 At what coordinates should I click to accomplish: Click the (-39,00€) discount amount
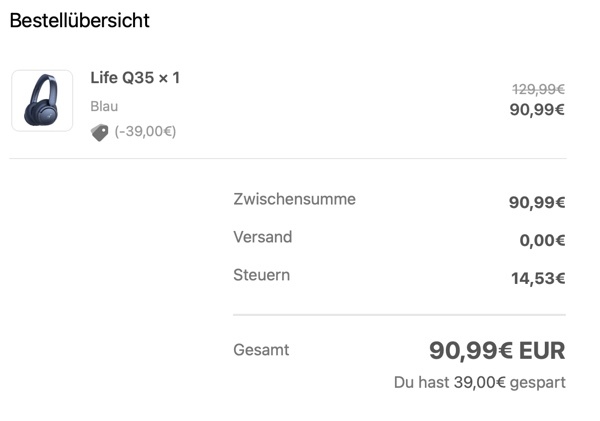click(145, 132)
